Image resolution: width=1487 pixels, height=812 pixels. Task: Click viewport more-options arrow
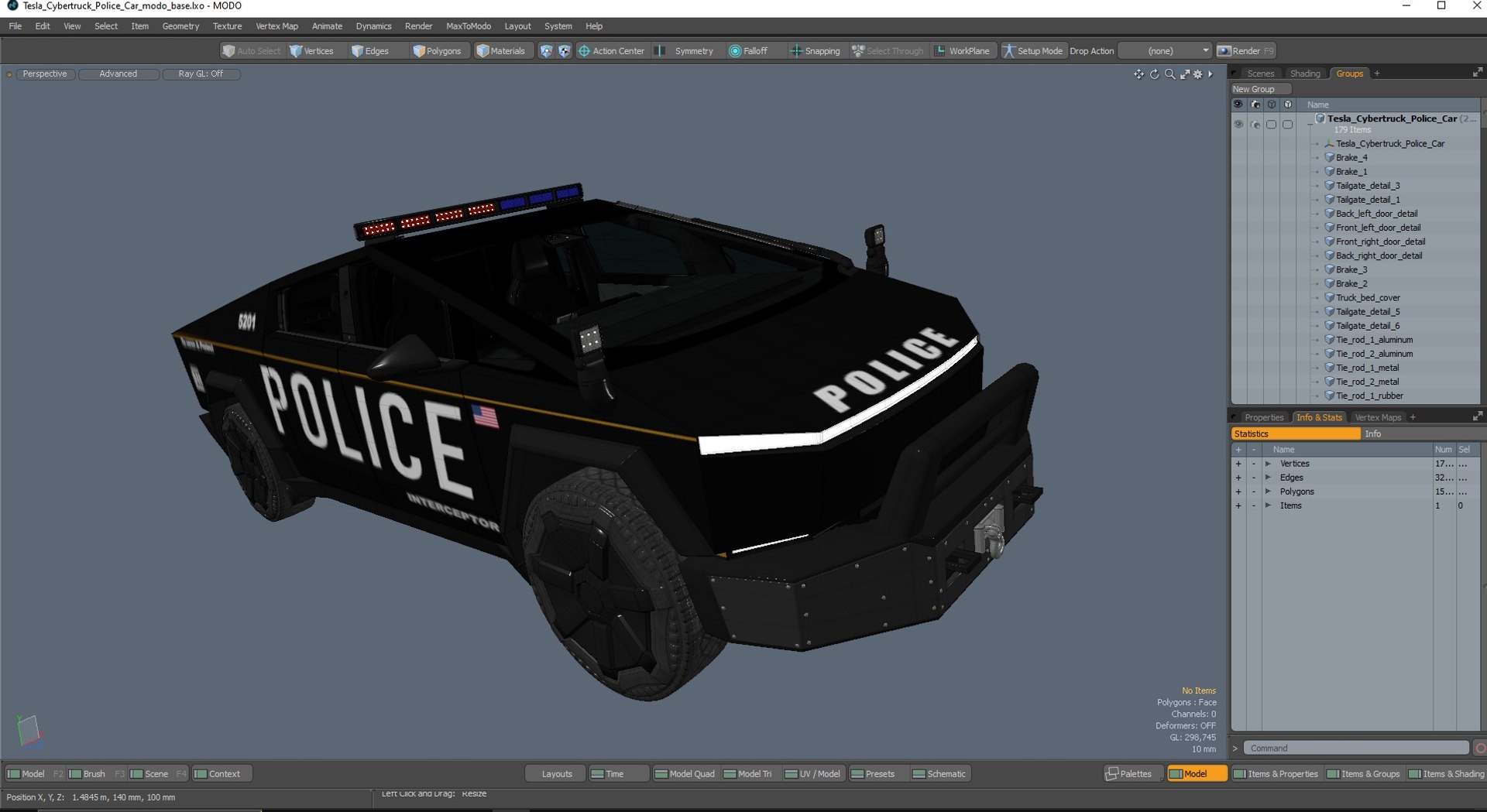tap(1211, 74)
